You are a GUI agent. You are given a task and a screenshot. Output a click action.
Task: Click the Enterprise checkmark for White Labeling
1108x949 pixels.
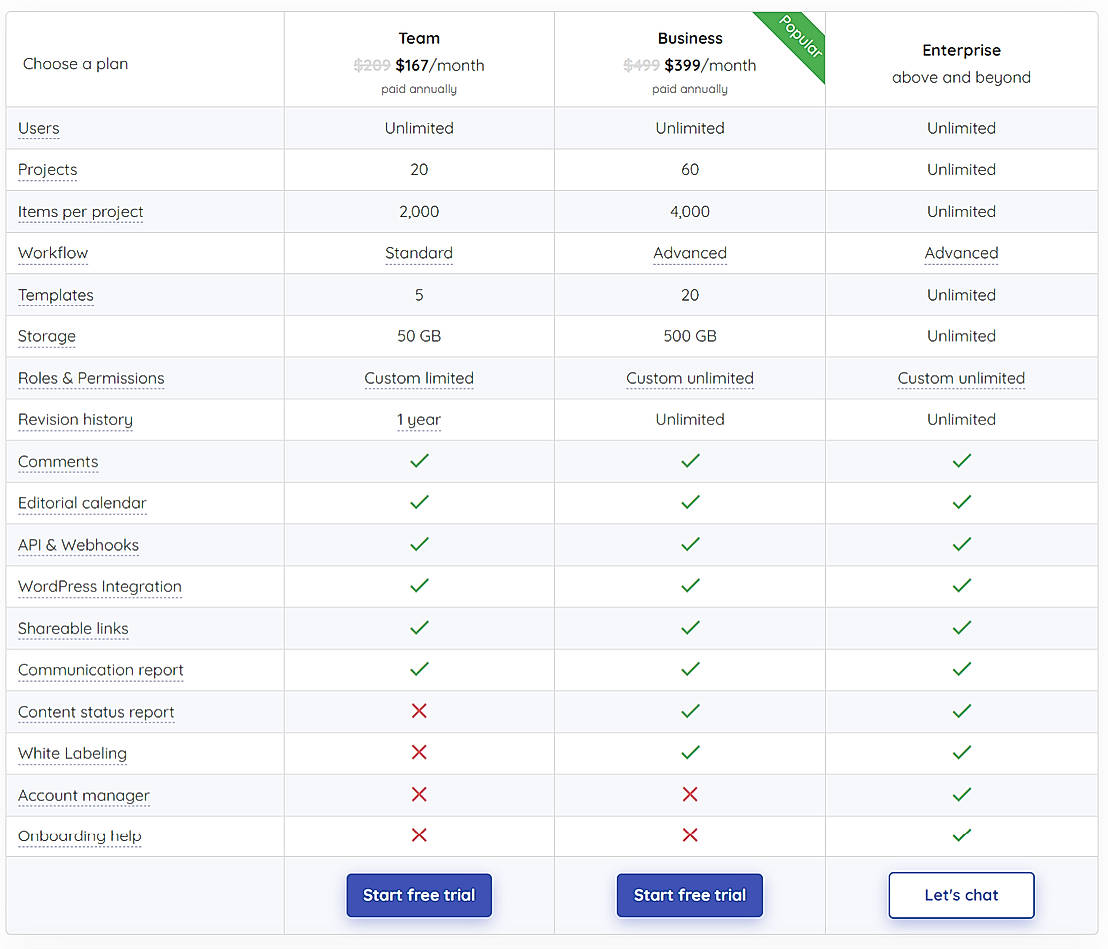962,753
